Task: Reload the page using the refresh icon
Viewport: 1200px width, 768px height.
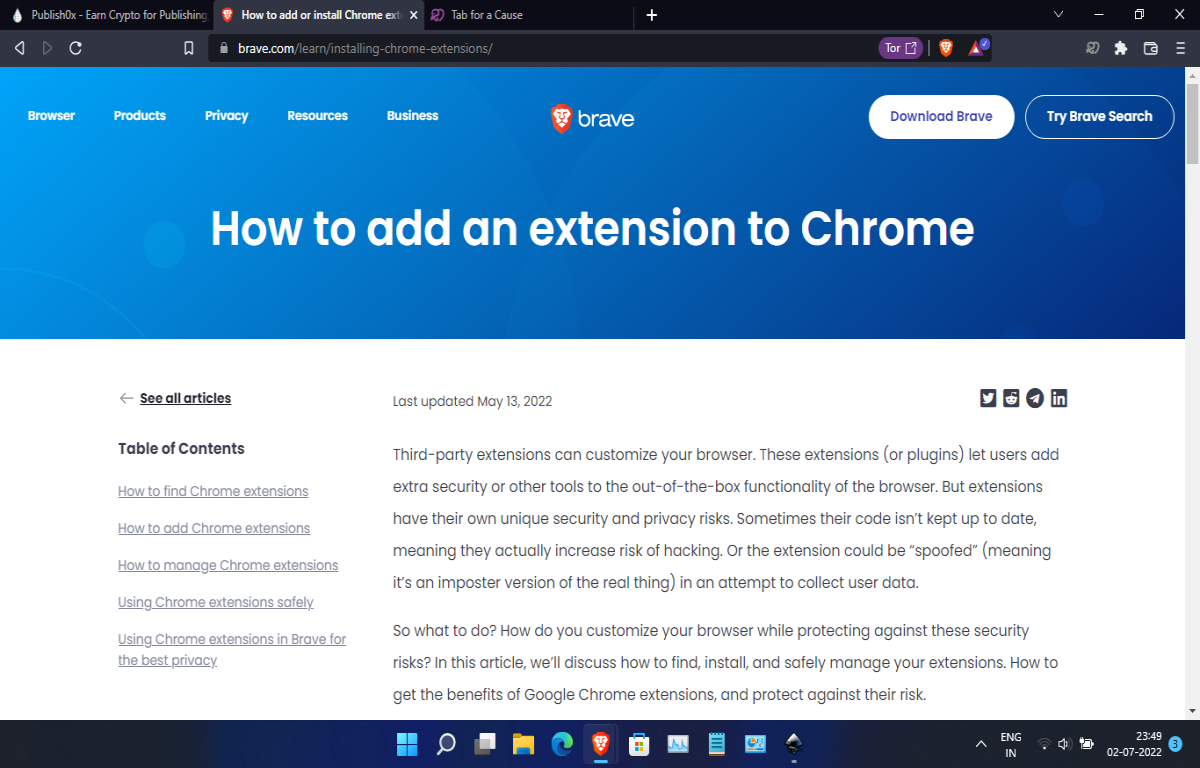Action: point(76,48)
